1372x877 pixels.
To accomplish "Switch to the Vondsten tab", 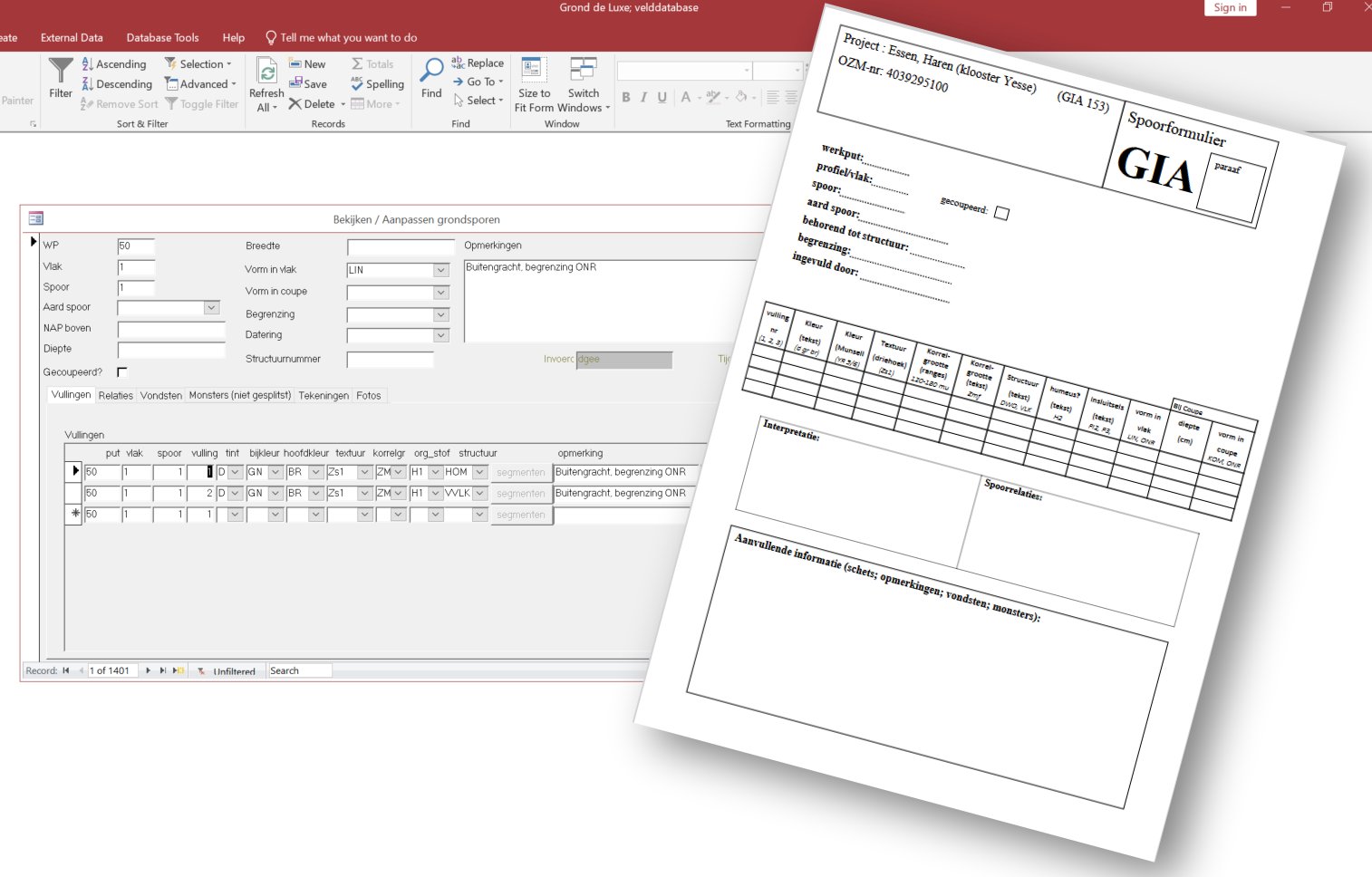I will (x=161, y=395).
